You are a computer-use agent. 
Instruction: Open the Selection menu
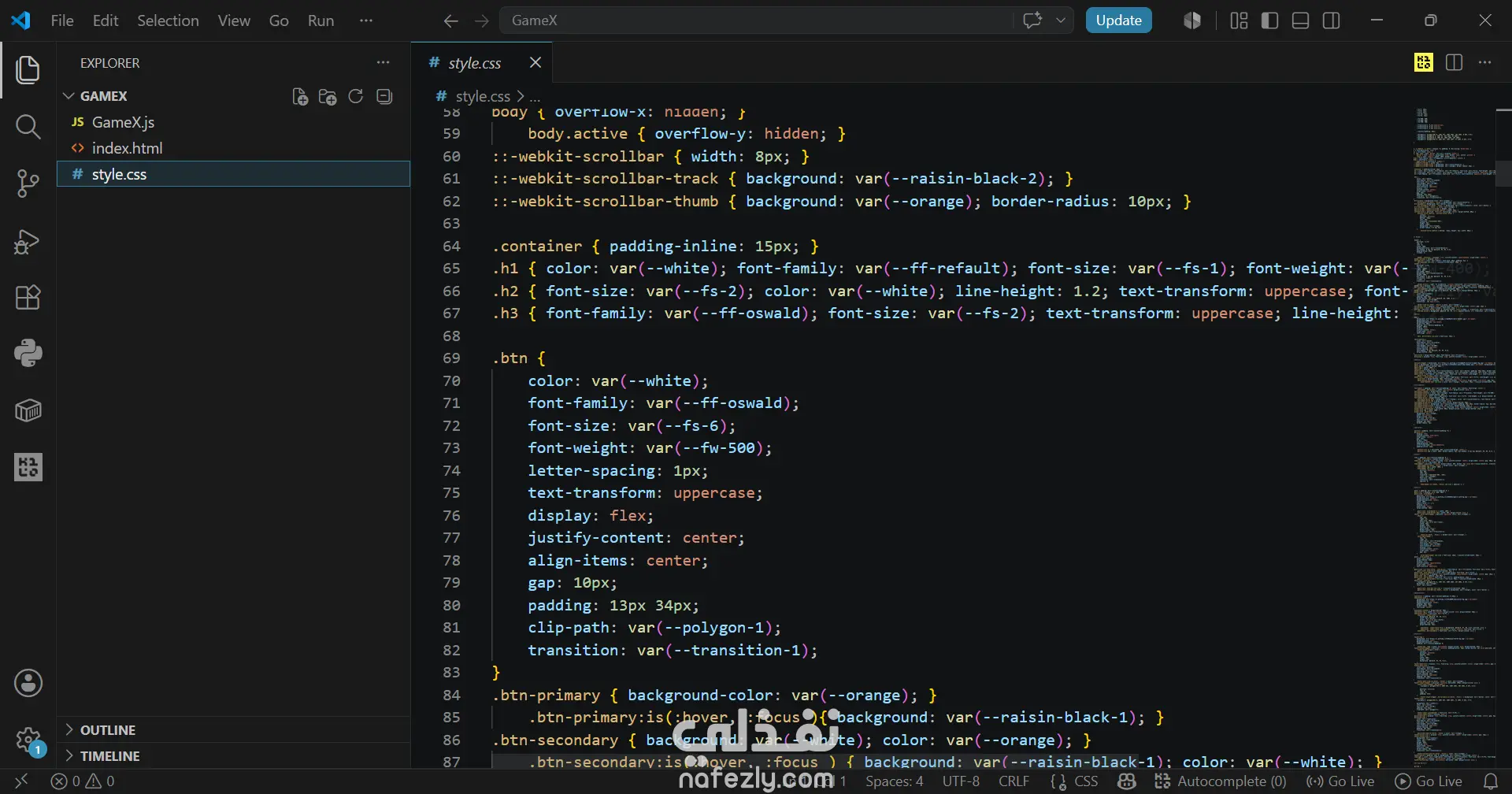[x=168, y=20]
